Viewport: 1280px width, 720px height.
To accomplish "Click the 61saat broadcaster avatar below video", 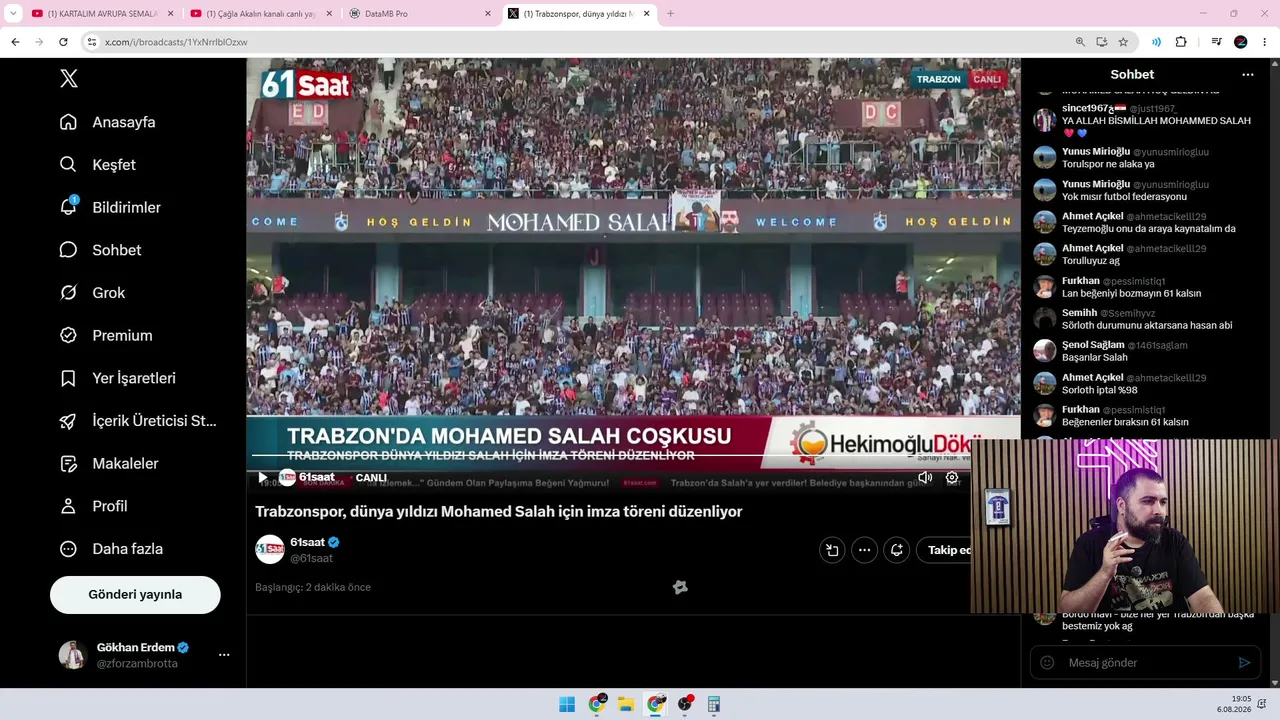I will tap(270, 549).
